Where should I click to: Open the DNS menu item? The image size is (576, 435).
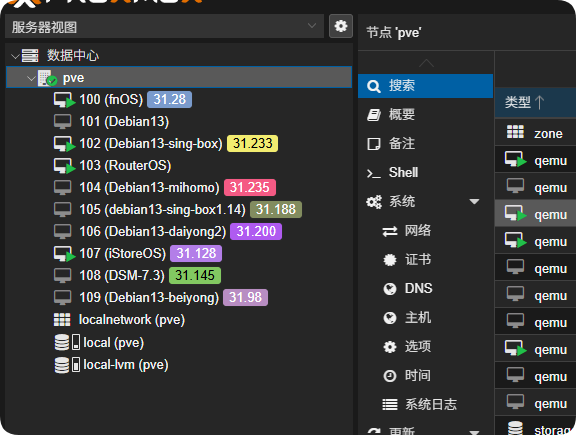(x=425, y=289)
